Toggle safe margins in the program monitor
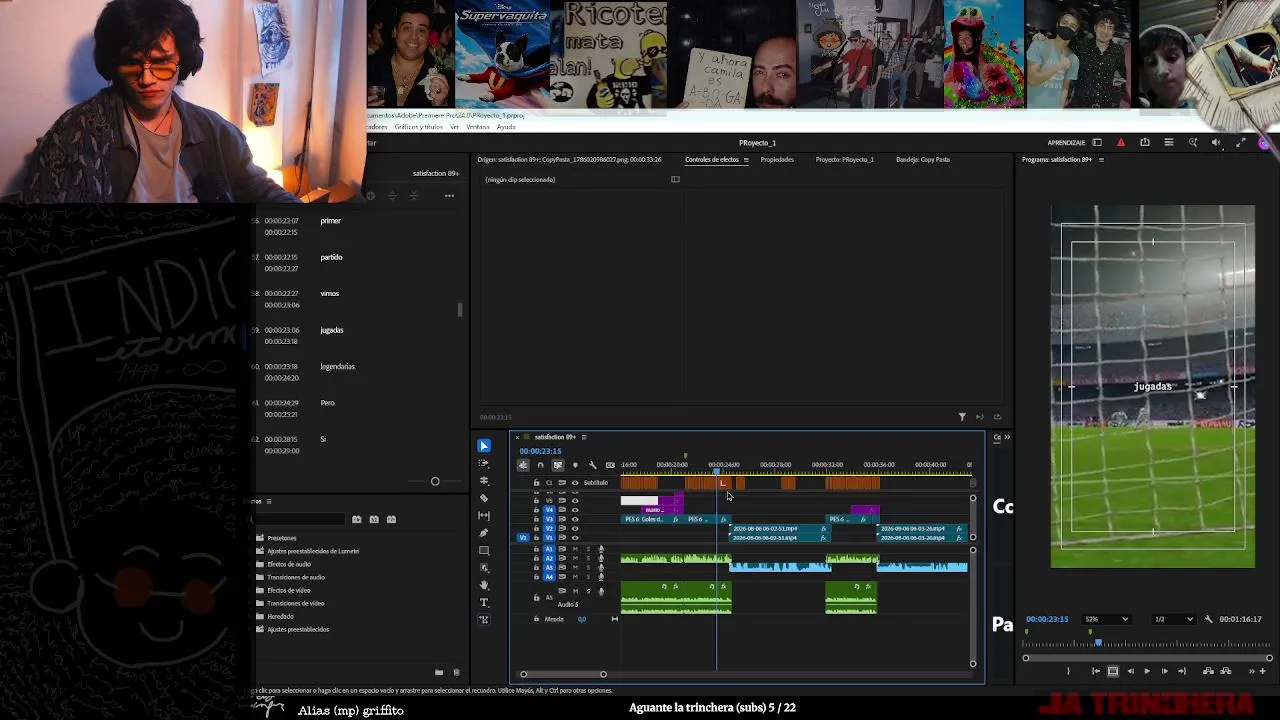The width and height of the screenshot is (1280, 720). (x=1112, y=671)
